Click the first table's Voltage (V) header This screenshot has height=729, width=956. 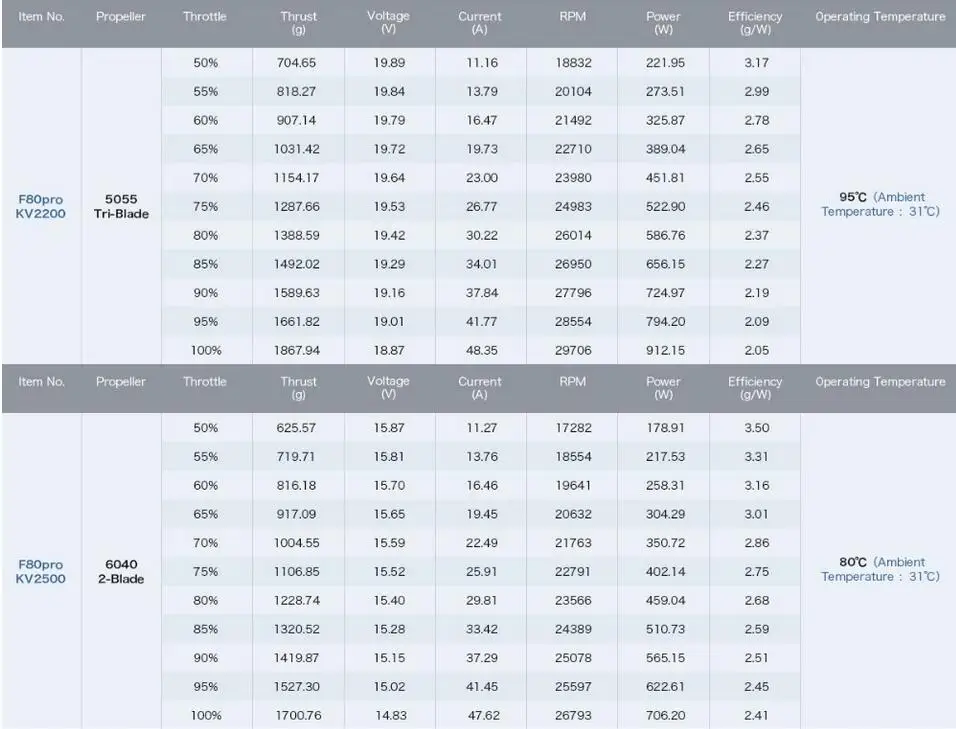point(388,23)
